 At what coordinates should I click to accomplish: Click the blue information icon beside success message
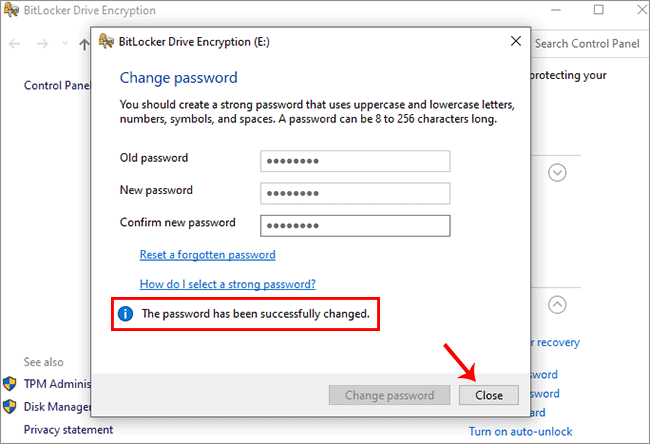coord(126,314)
